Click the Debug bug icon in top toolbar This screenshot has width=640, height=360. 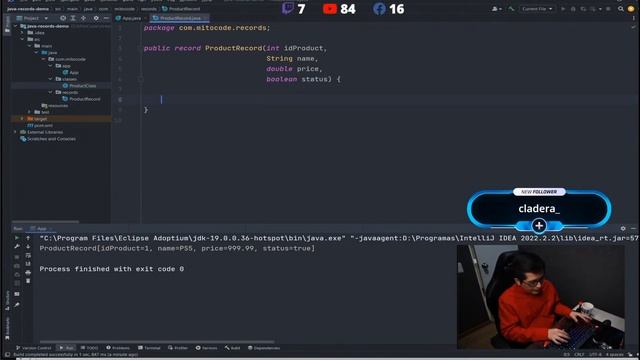[x=573, y=9]
